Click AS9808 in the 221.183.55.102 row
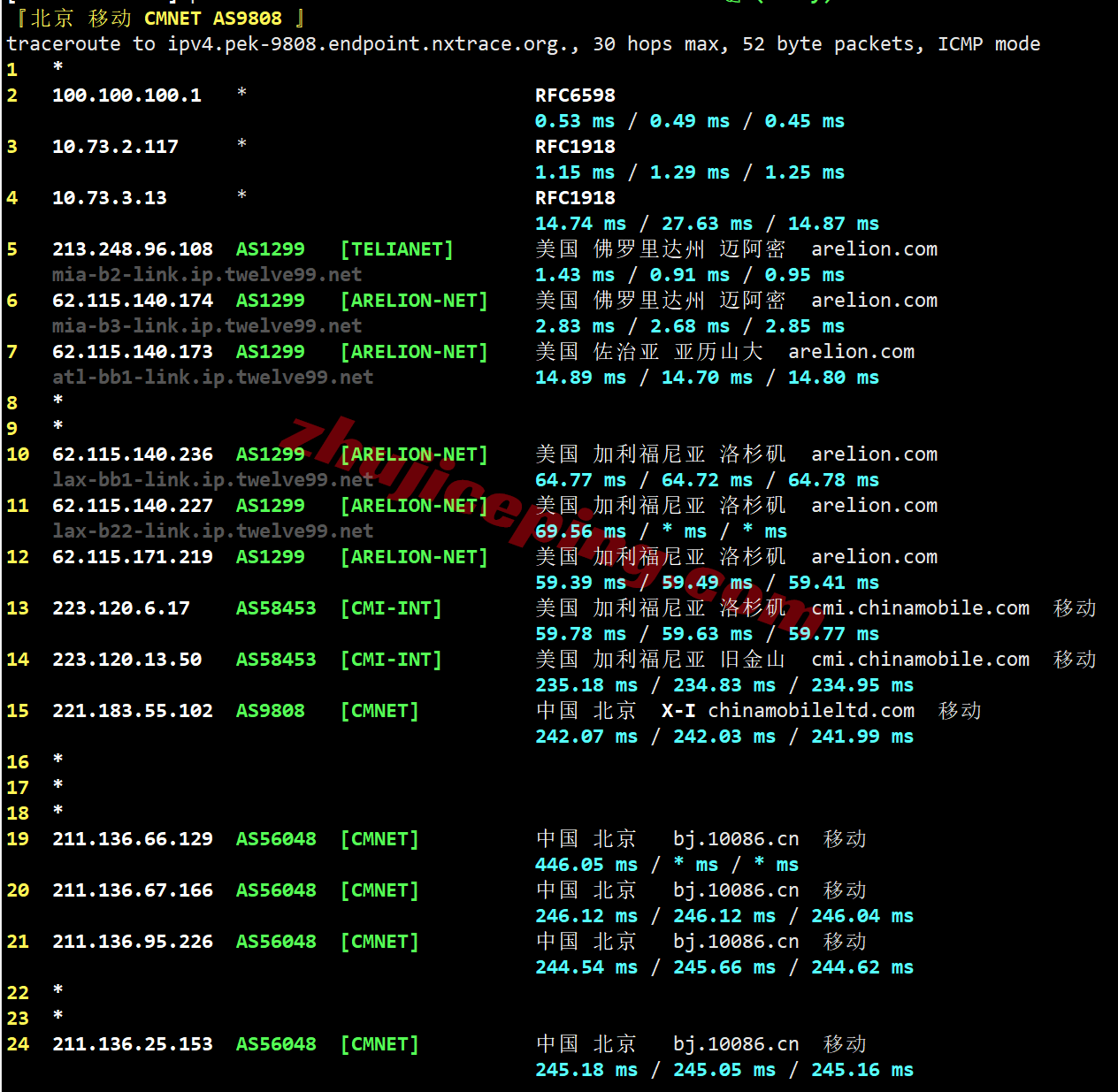This screenshot has height=1092, width=1118. (x=271, y=711)
